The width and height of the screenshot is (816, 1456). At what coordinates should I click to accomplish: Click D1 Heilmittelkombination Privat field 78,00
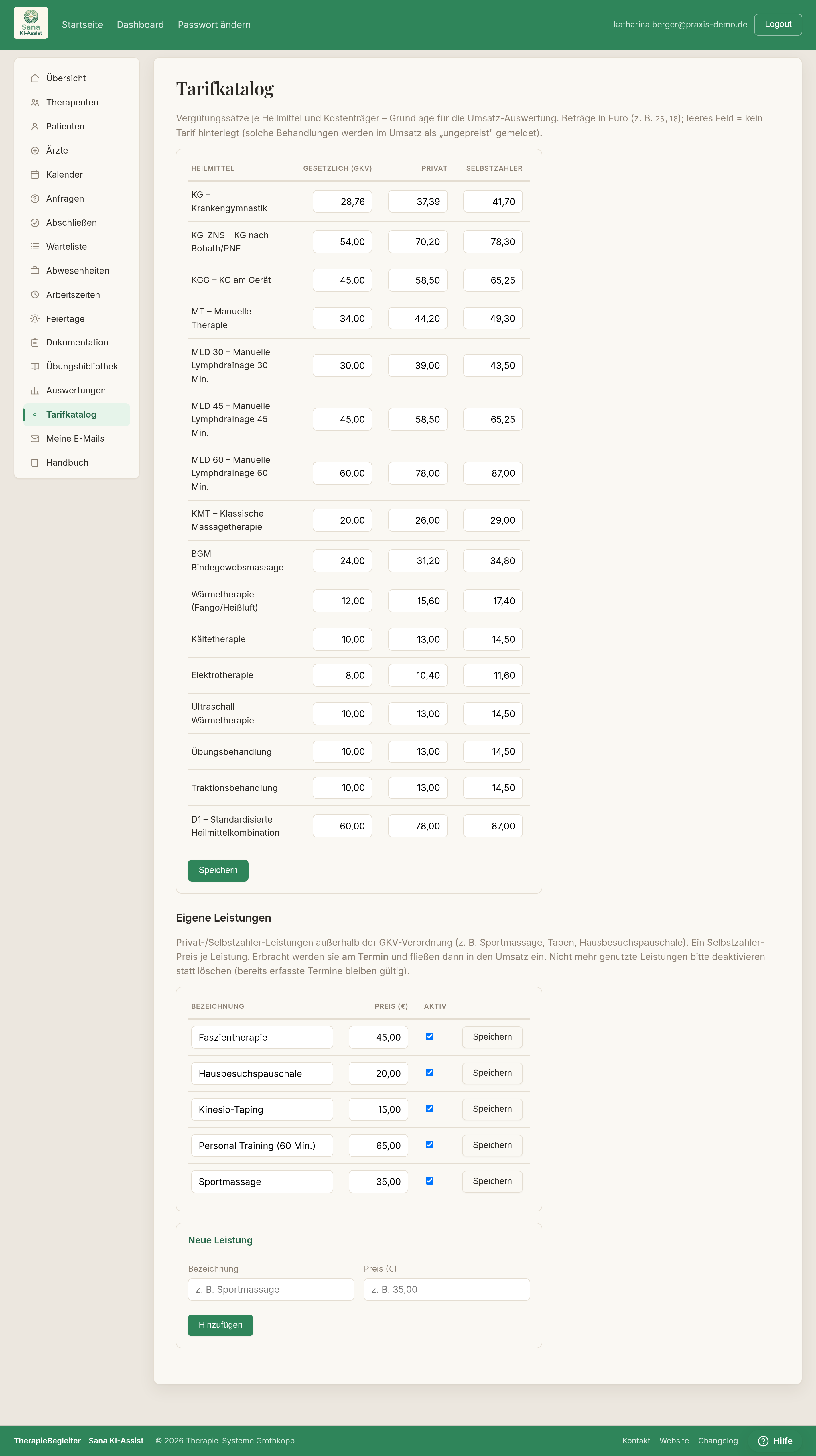(418, 826)
